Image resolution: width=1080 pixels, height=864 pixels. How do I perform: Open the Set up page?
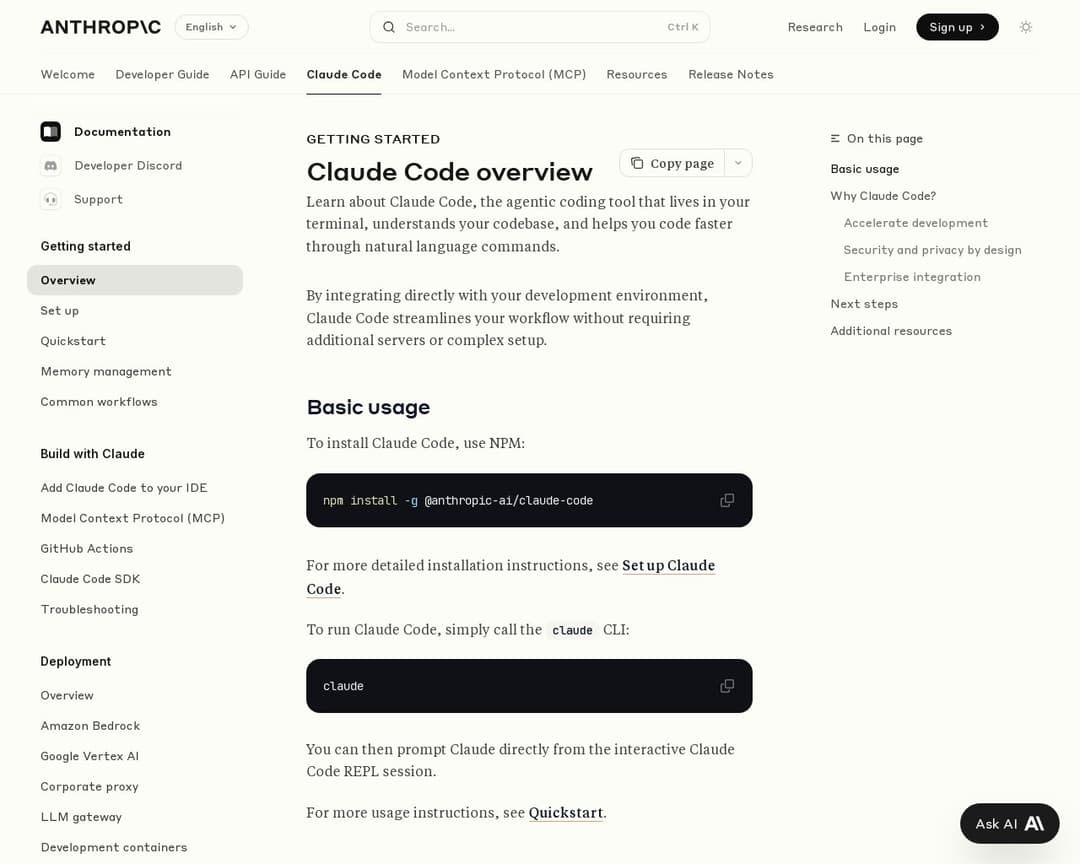pos(60,311)
